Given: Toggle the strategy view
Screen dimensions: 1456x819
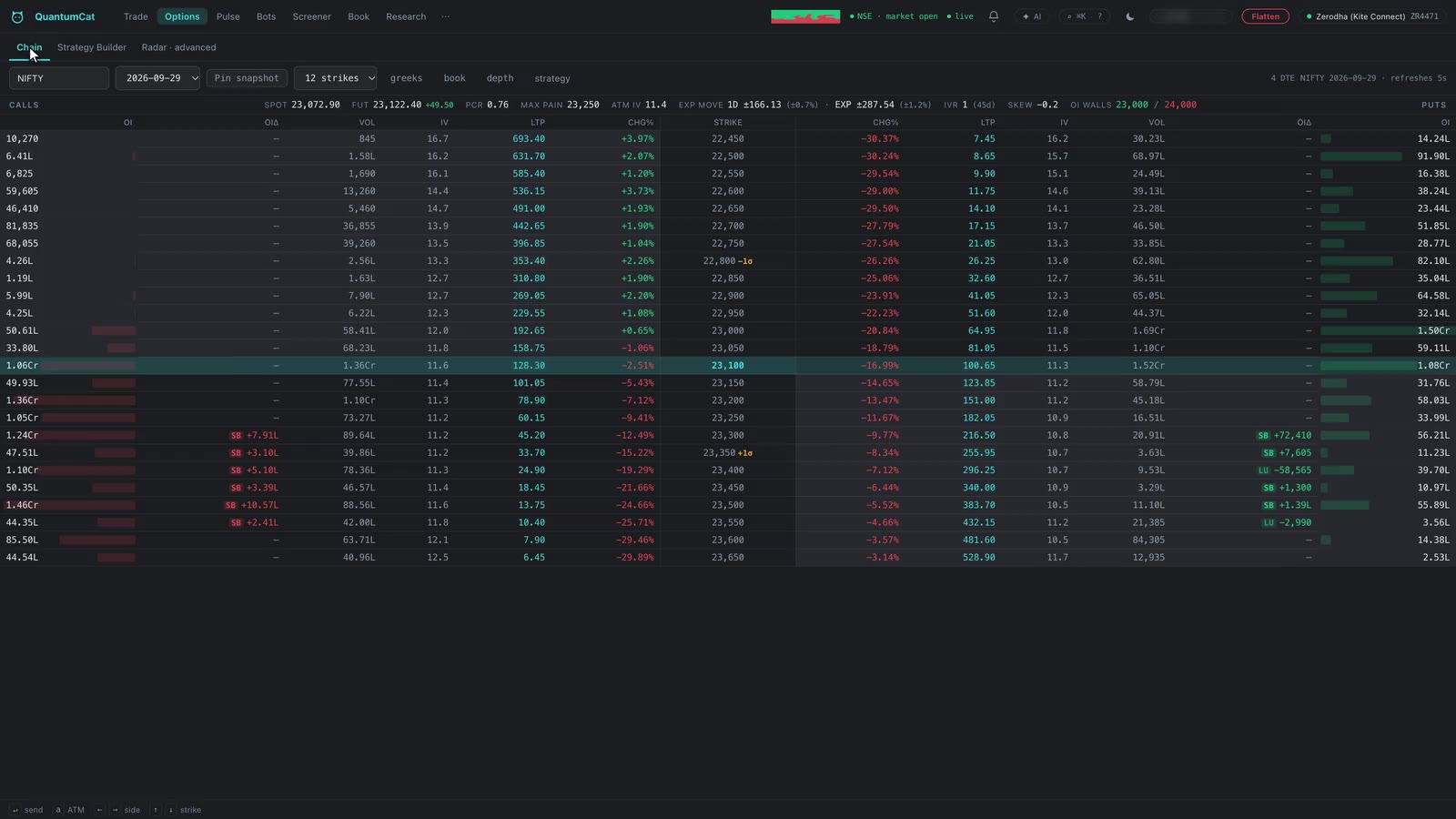Looking at the screenshot, I should click(552, 78).
